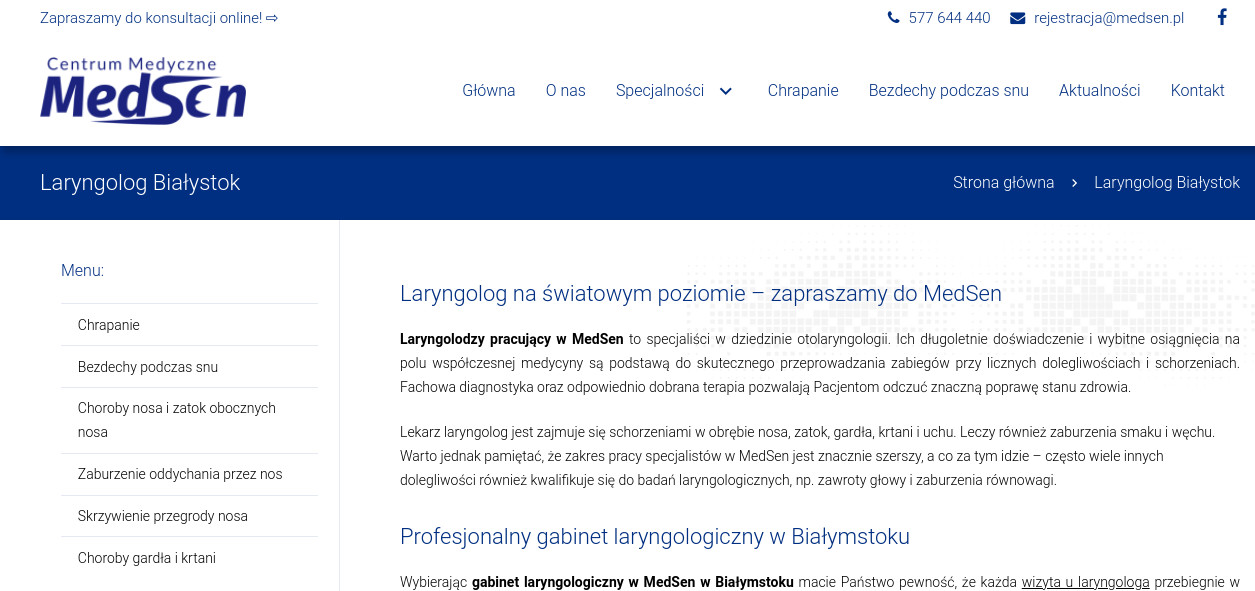Open the Kontakt page
1255x591 pixels.
[1197, 90]
